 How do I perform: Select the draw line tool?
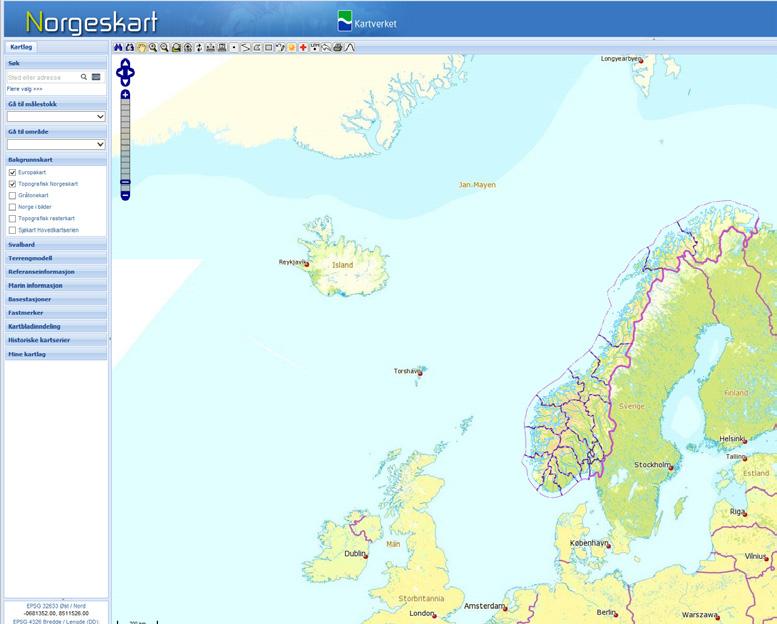[x=245, y=48]
